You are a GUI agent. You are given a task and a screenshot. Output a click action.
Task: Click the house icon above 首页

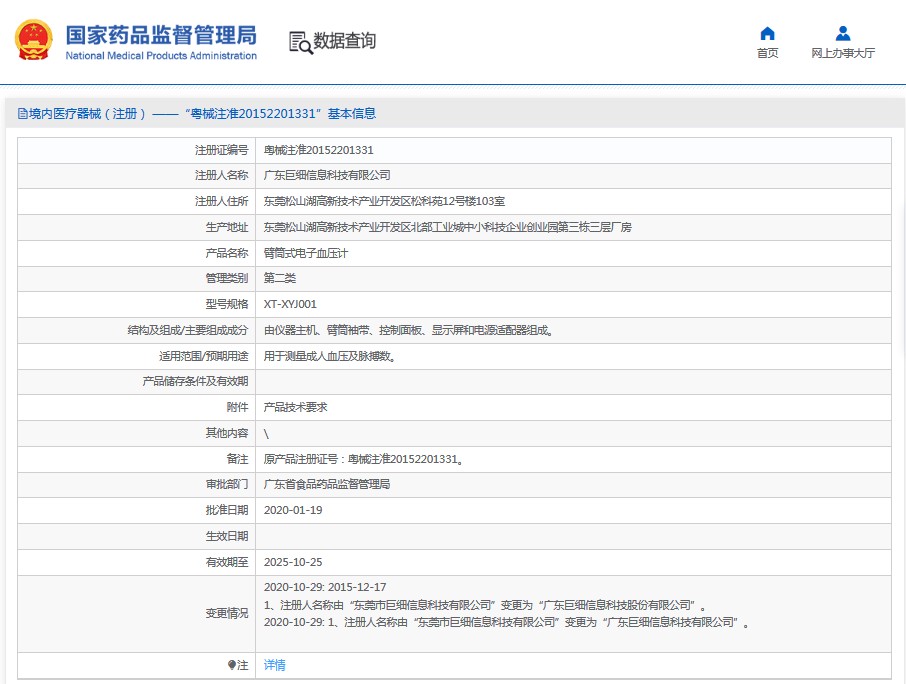[x=767, y=33]
